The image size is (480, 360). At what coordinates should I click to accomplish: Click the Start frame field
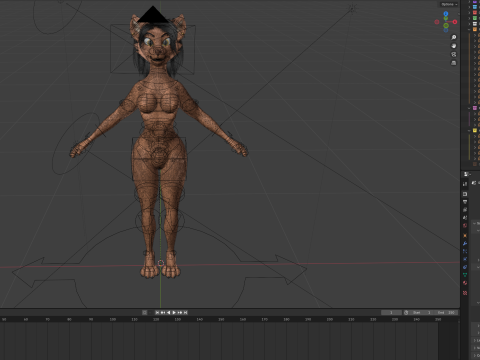pyautogui.click(x=422, y=312)
